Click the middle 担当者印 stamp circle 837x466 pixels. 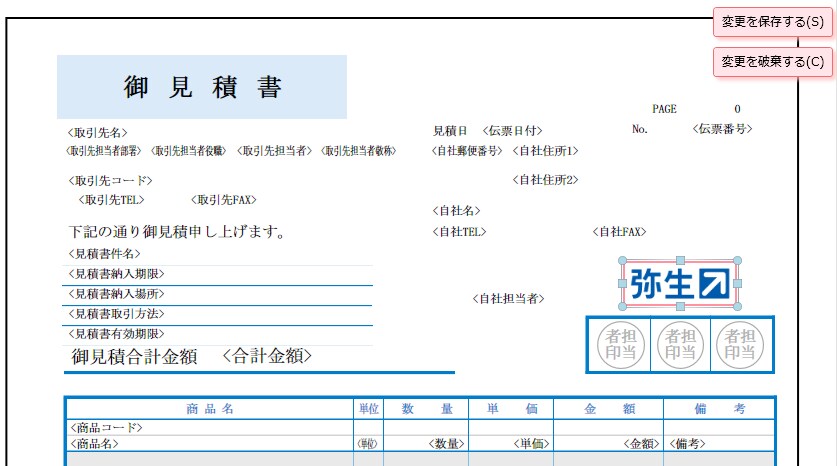pyautogui.click(x=680, y=345)
